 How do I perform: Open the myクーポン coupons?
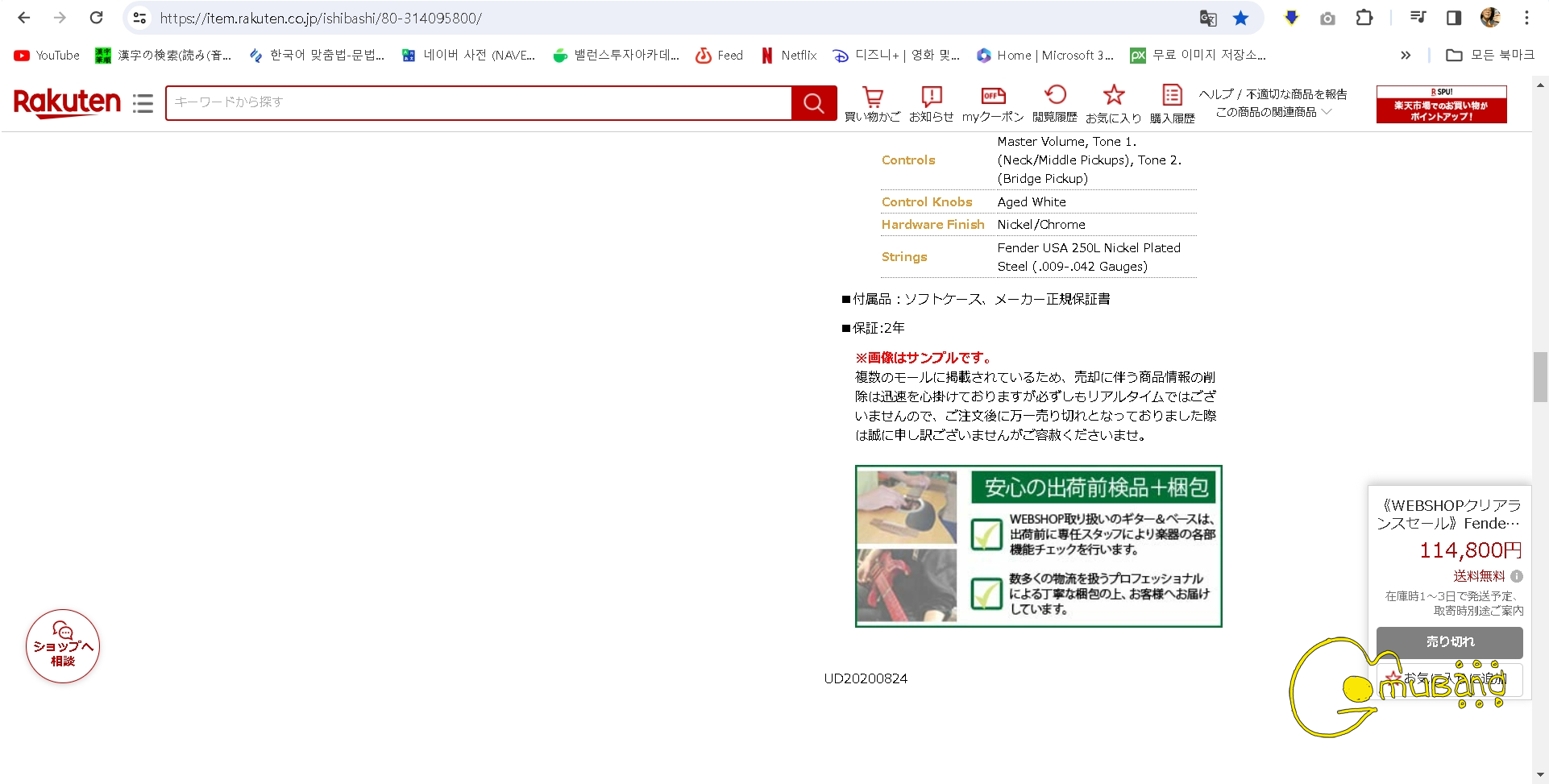coord(993,105)
